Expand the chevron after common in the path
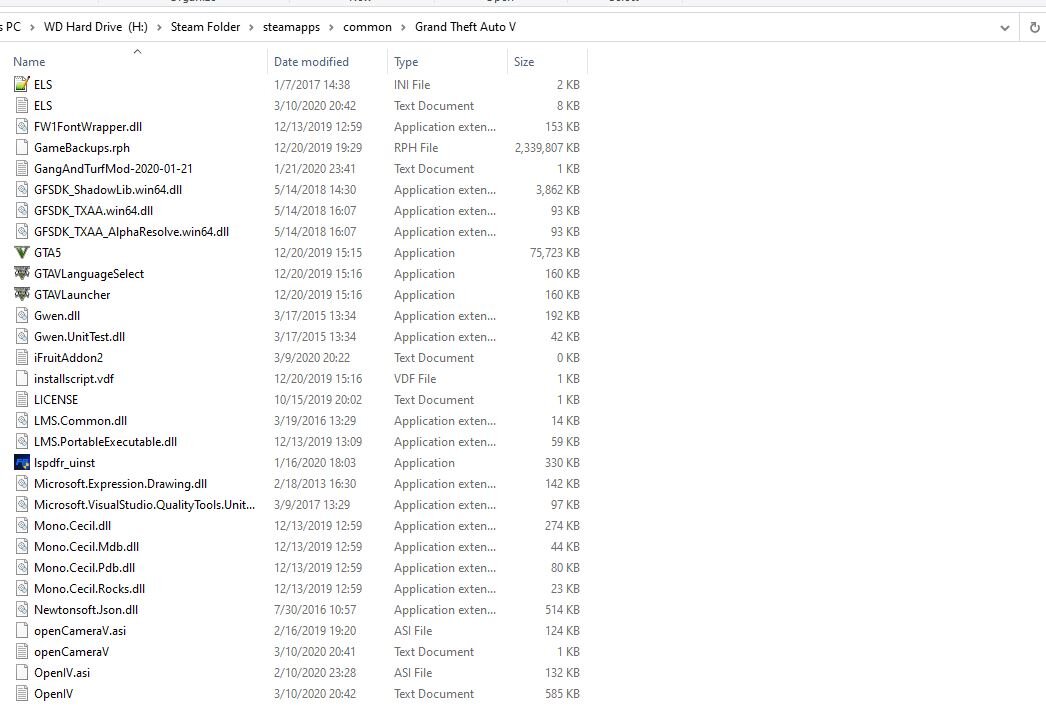Image resolution: width=1046 pixels, height=720 pixels. [404, 27]
